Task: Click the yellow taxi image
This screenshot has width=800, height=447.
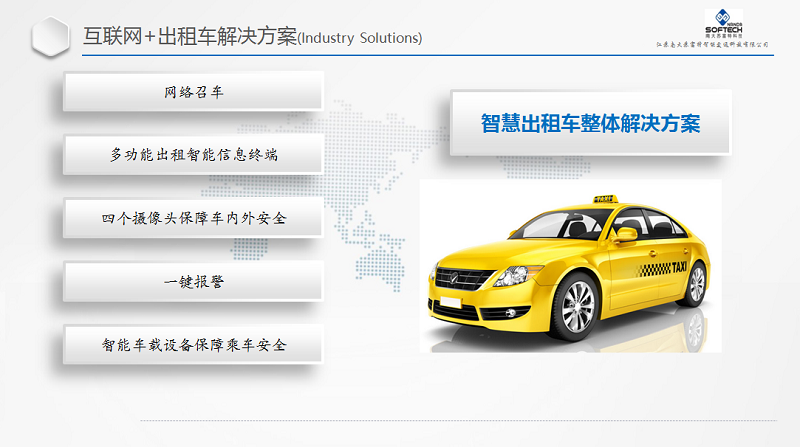Action: (570, 266)
